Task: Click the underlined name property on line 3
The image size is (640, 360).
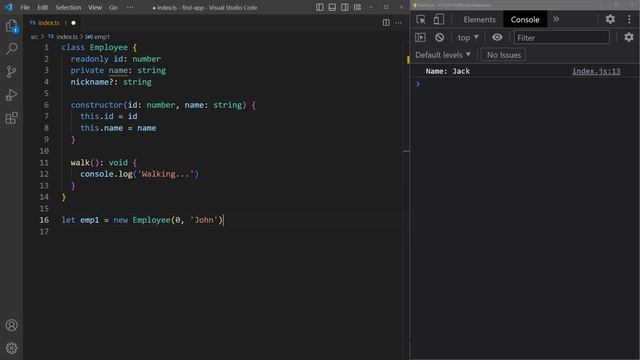Action: tap(118, 71)
